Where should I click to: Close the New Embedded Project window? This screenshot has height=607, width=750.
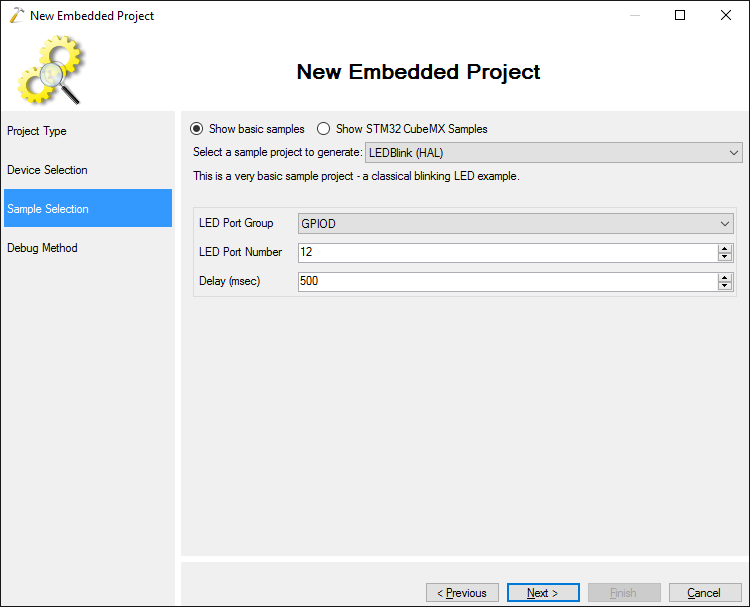point(726,15)
